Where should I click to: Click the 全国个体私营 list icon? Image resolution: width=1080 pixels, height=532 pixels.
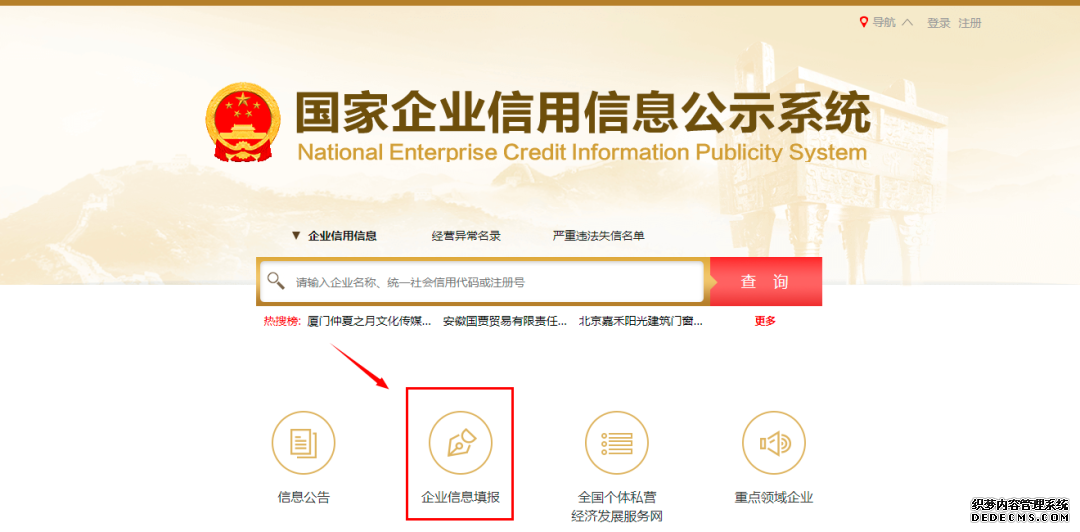coord(617,442)
